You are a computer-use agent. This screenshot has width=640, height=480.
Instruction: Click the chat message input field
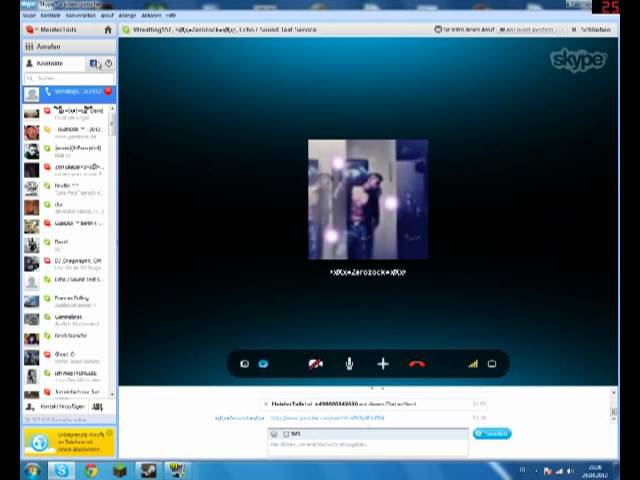point(368,447)
